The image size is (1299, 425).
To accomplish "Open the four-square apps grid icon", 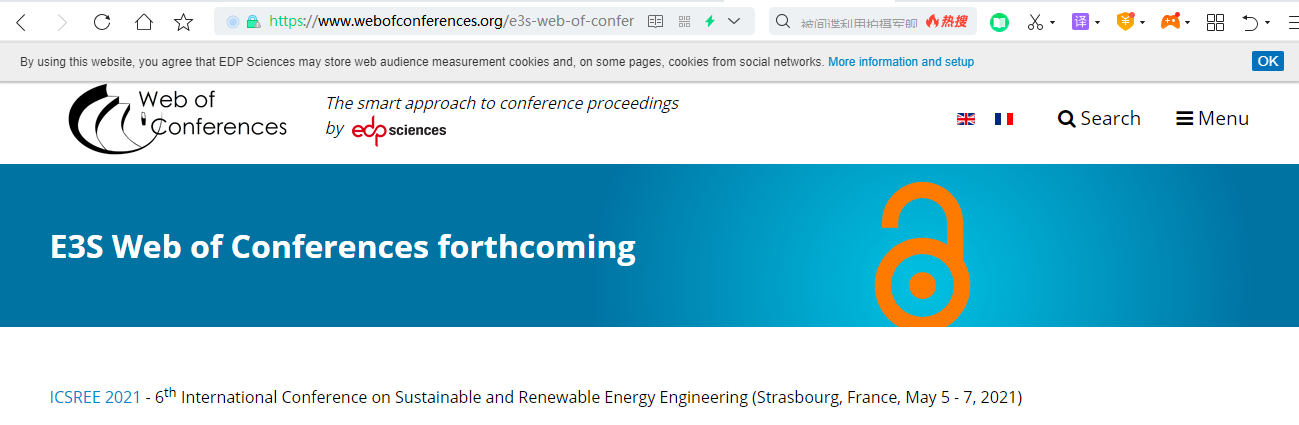I will coord(1216,21).
